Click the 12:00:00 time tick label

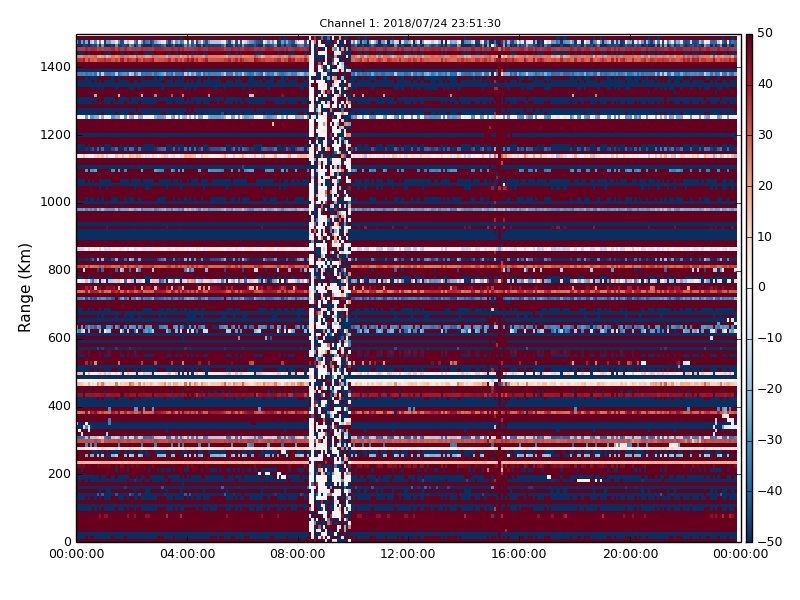coord(408,554)
